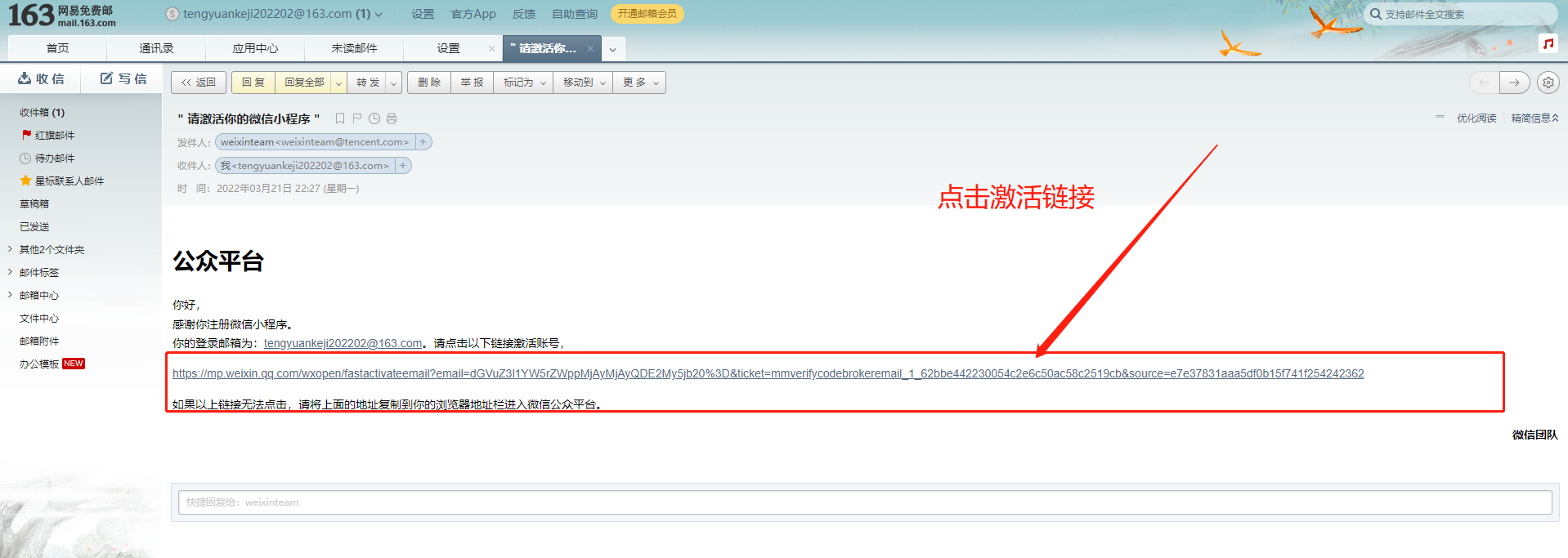This screenshot has width=1568, height=558.
Task: Open 文件中心 in sidebar
Action: [x=39, y=319]
